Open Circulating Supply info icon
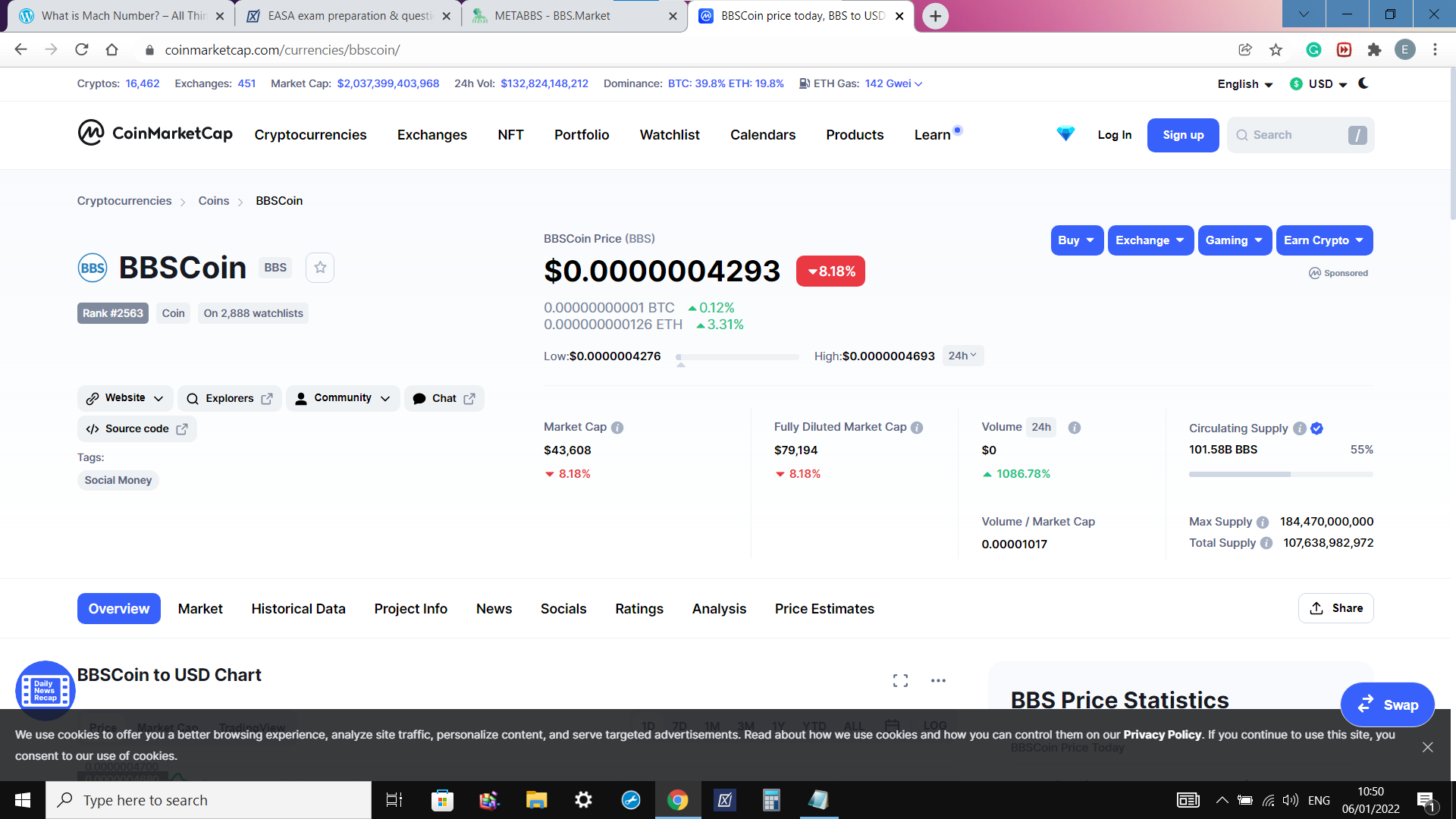 coord(1300,428)
